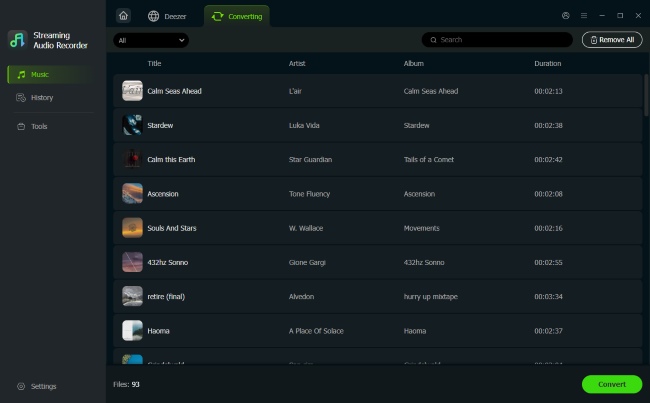Viewport: 650px width, 403px height.
Task: Click the Settings gear icon
Action: [x=21, y=386]
